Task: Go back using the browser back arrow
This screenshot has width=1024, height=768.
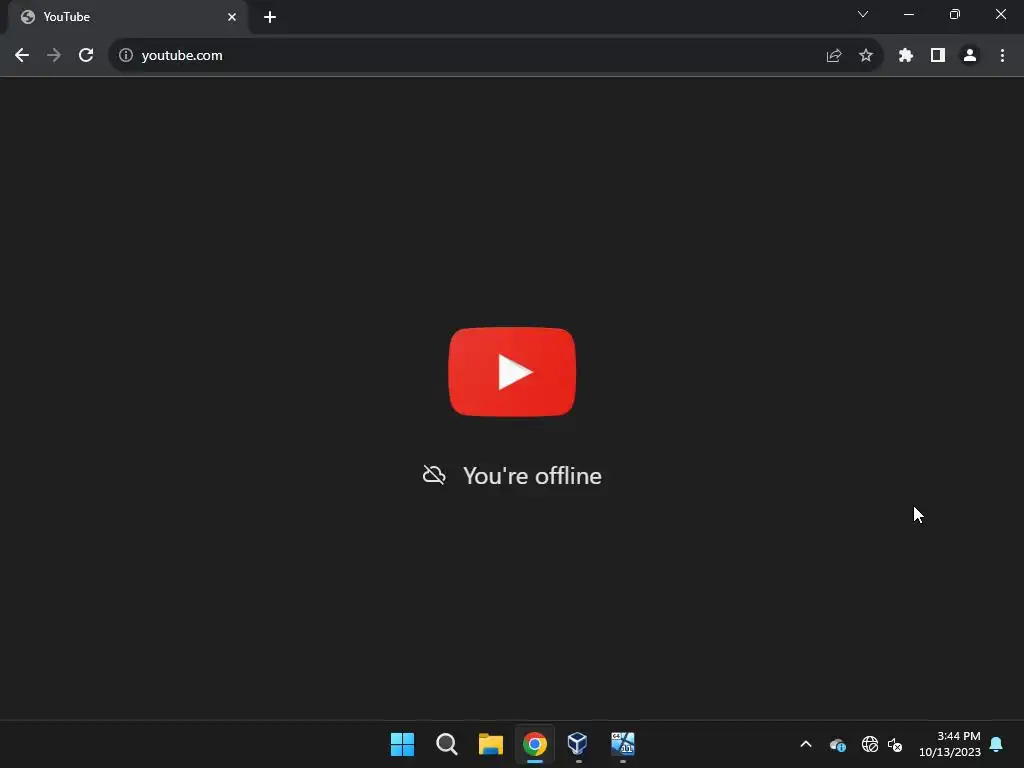Action: (22, 56)
